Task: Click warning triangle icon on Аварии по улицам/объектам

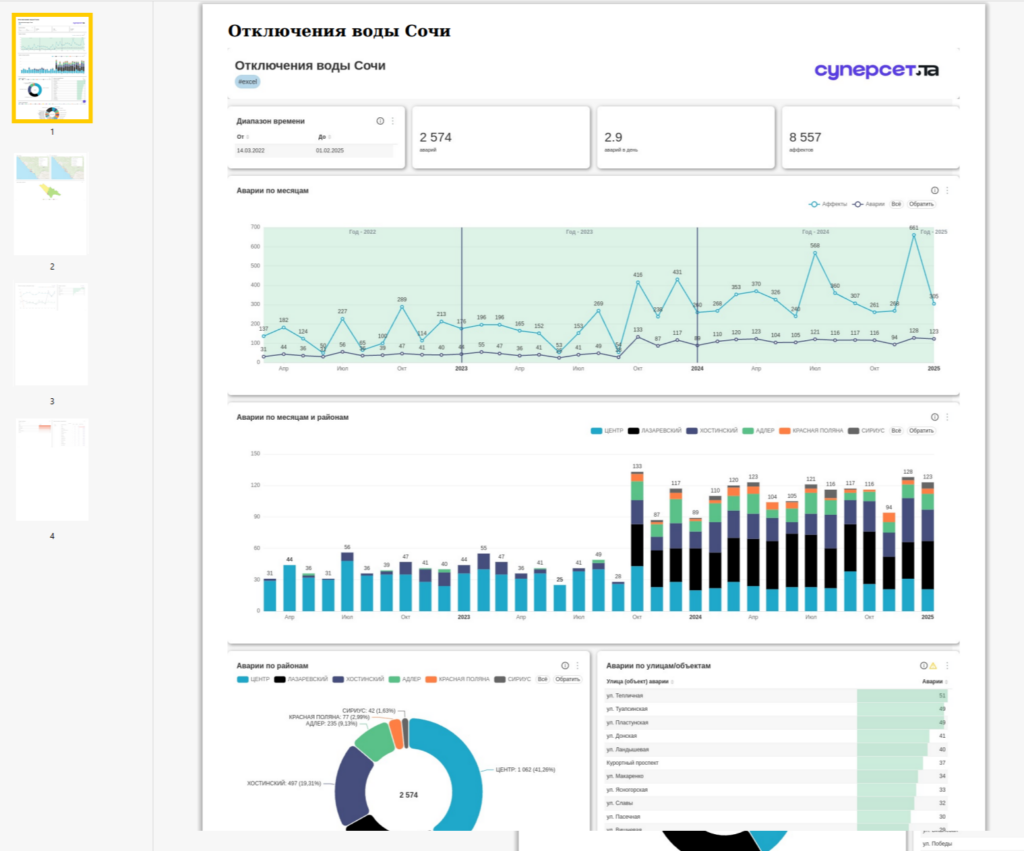Action: click(933, 666)
